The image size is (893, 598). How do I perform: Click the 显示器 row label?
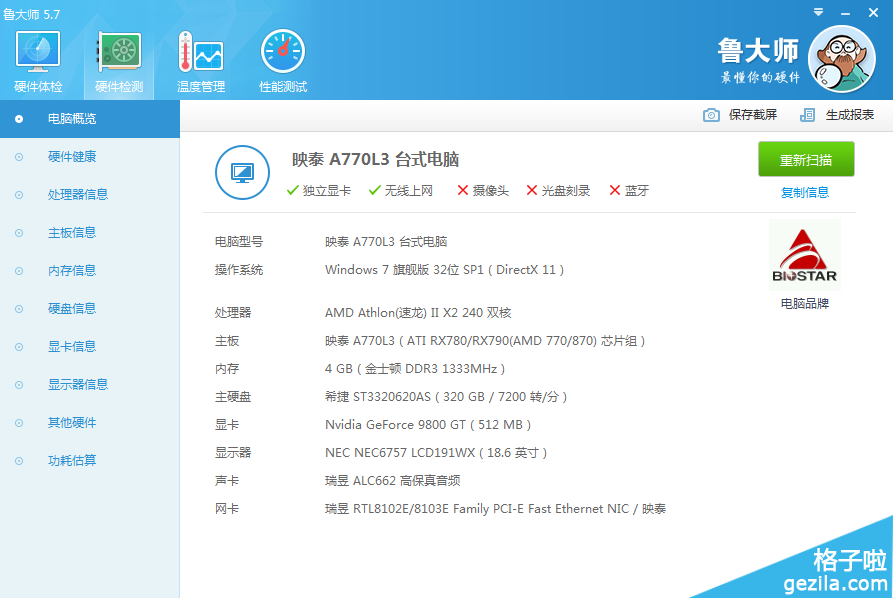click(233, 453)
